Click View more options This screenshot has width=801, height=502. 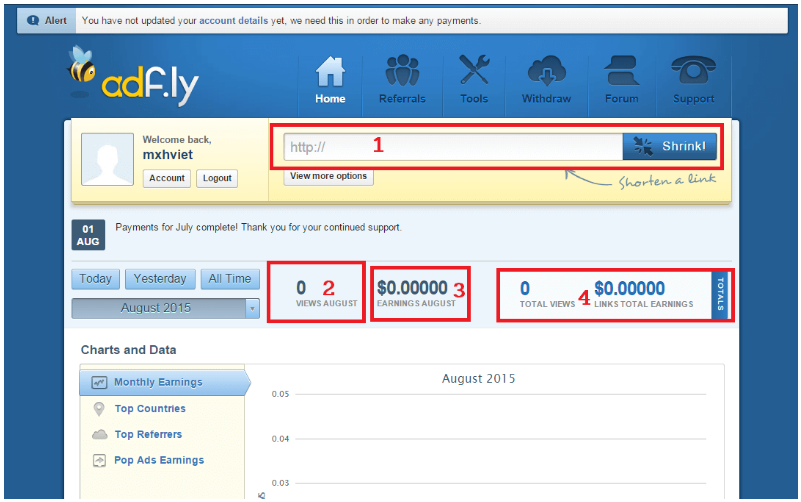[328, 176]
